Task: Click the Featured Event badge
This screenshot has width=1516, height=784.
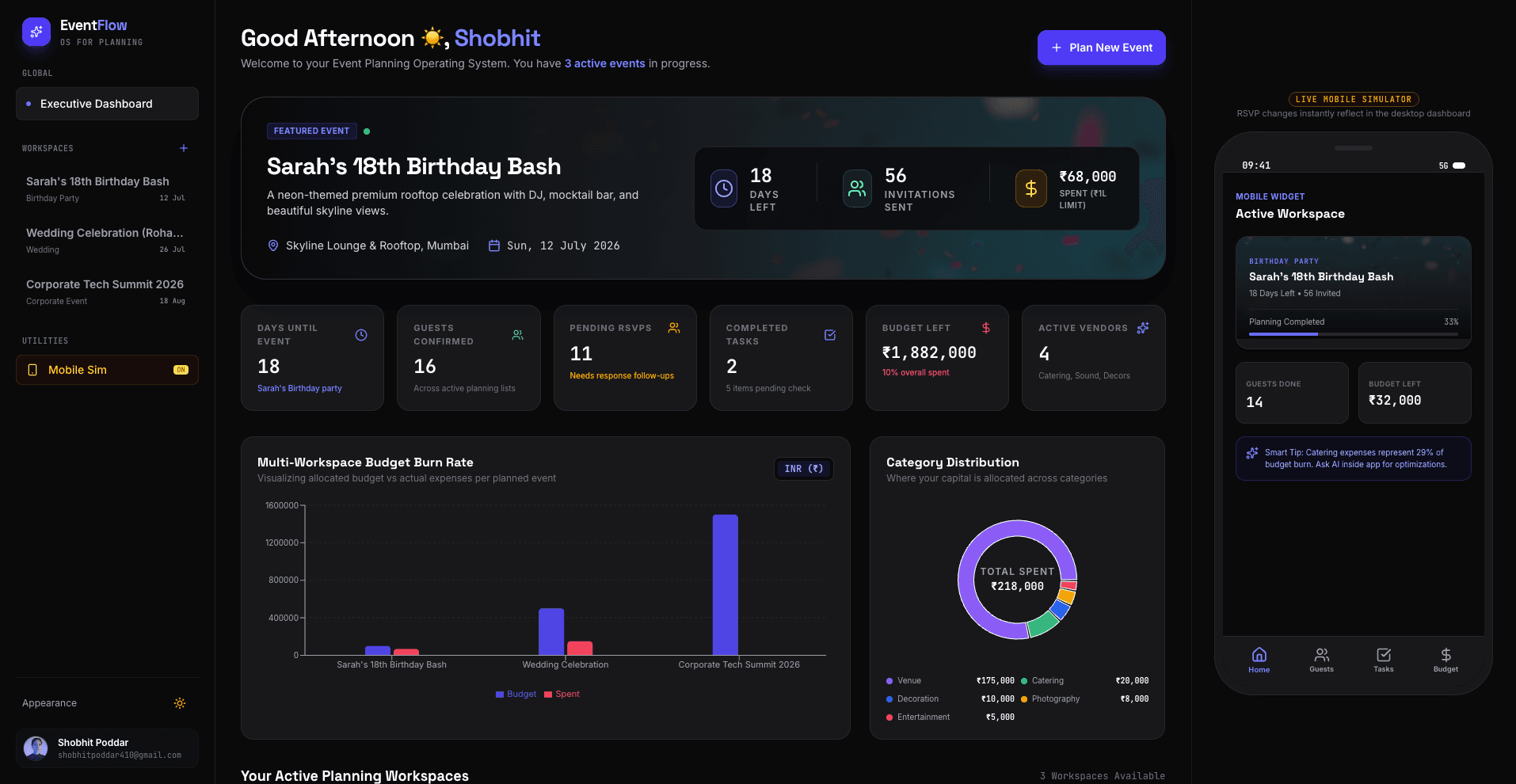Action: click(x=312, y=131)
